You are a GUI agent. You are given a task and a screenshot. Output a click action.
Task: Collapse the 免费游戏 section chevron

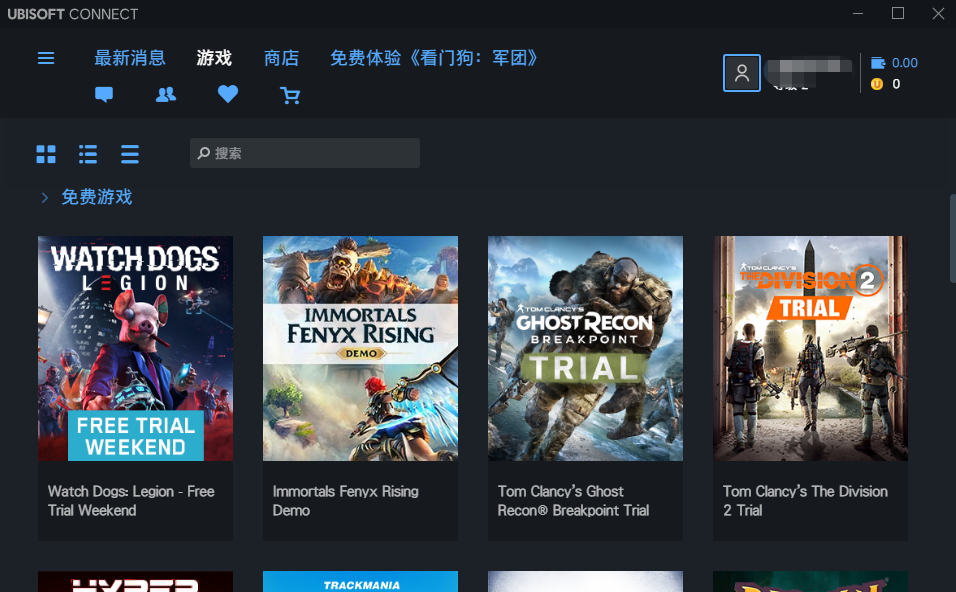click(44, 198)
